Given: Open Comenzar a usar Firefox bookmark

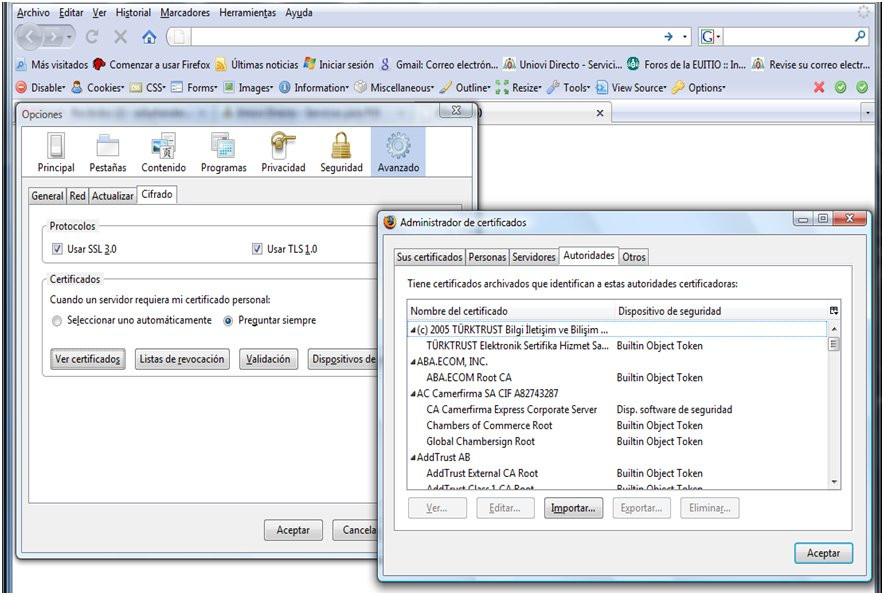Looking at the screenshot, I should (x=152, y=64).
